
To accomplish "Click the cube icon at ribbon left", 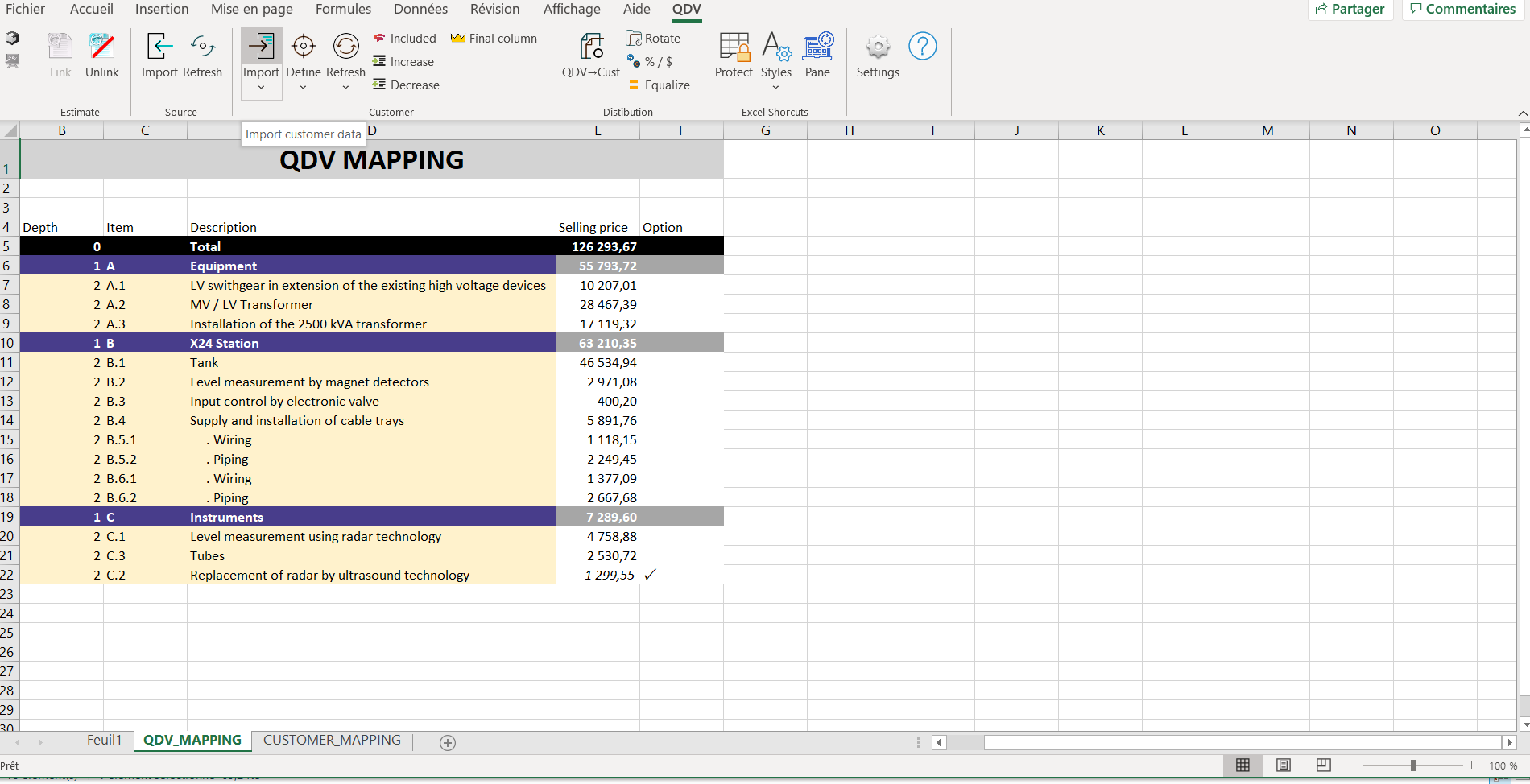I will pyautogui.click(x=12, y=38).
